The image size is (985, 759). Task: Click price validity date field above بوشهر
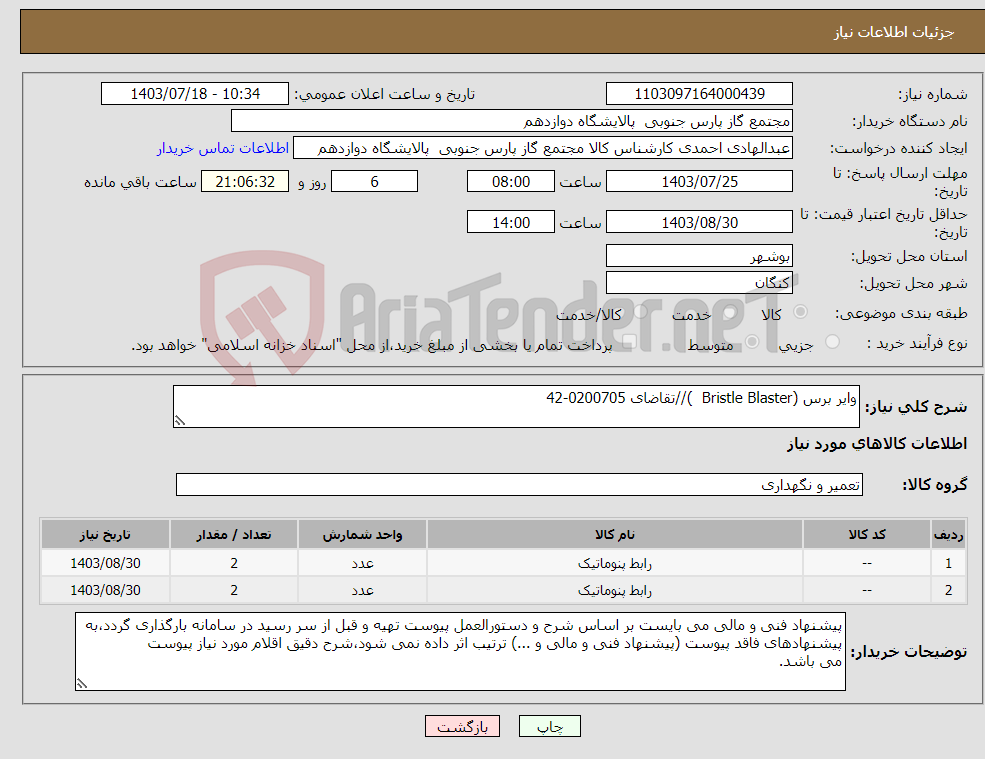click(x=699, y=222)
